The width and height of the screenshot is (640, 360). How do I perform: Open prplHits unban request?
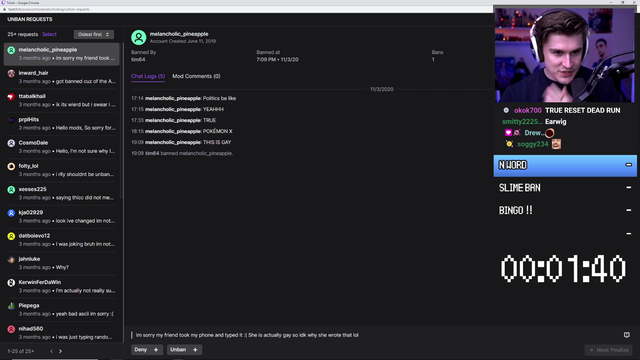pos(62,124)
